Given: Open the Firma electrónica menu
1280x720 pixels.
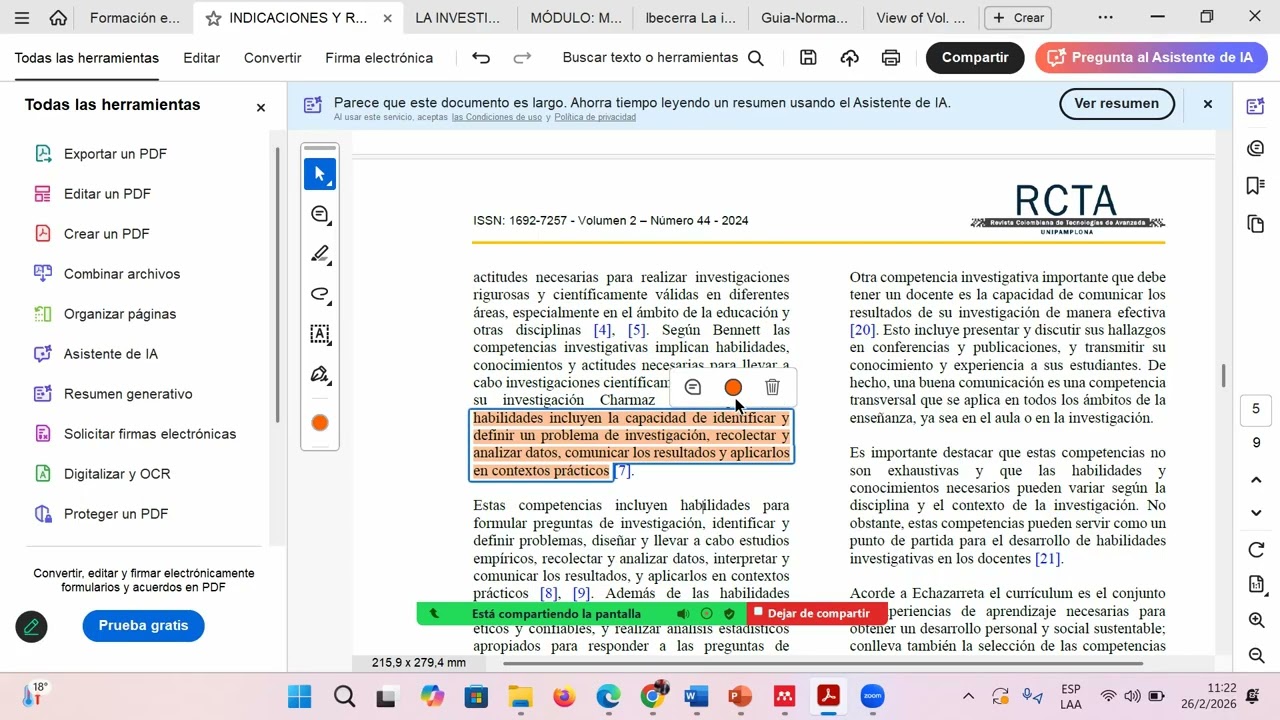Looking at the screenshot, I should [379, 58].
